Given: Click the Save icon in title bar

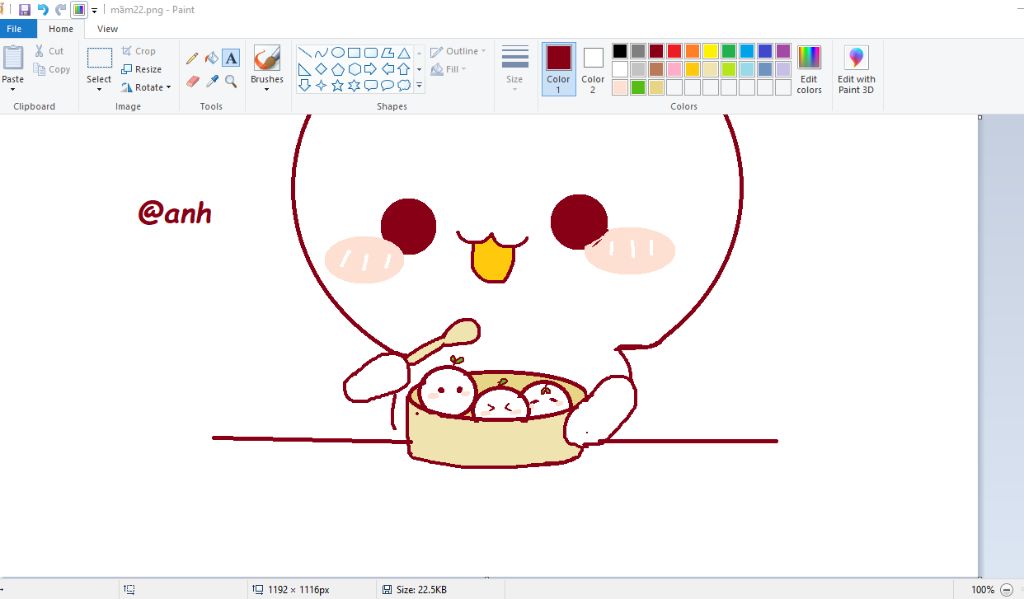Looking at the screenshot, I should click(x=25, y=10).
